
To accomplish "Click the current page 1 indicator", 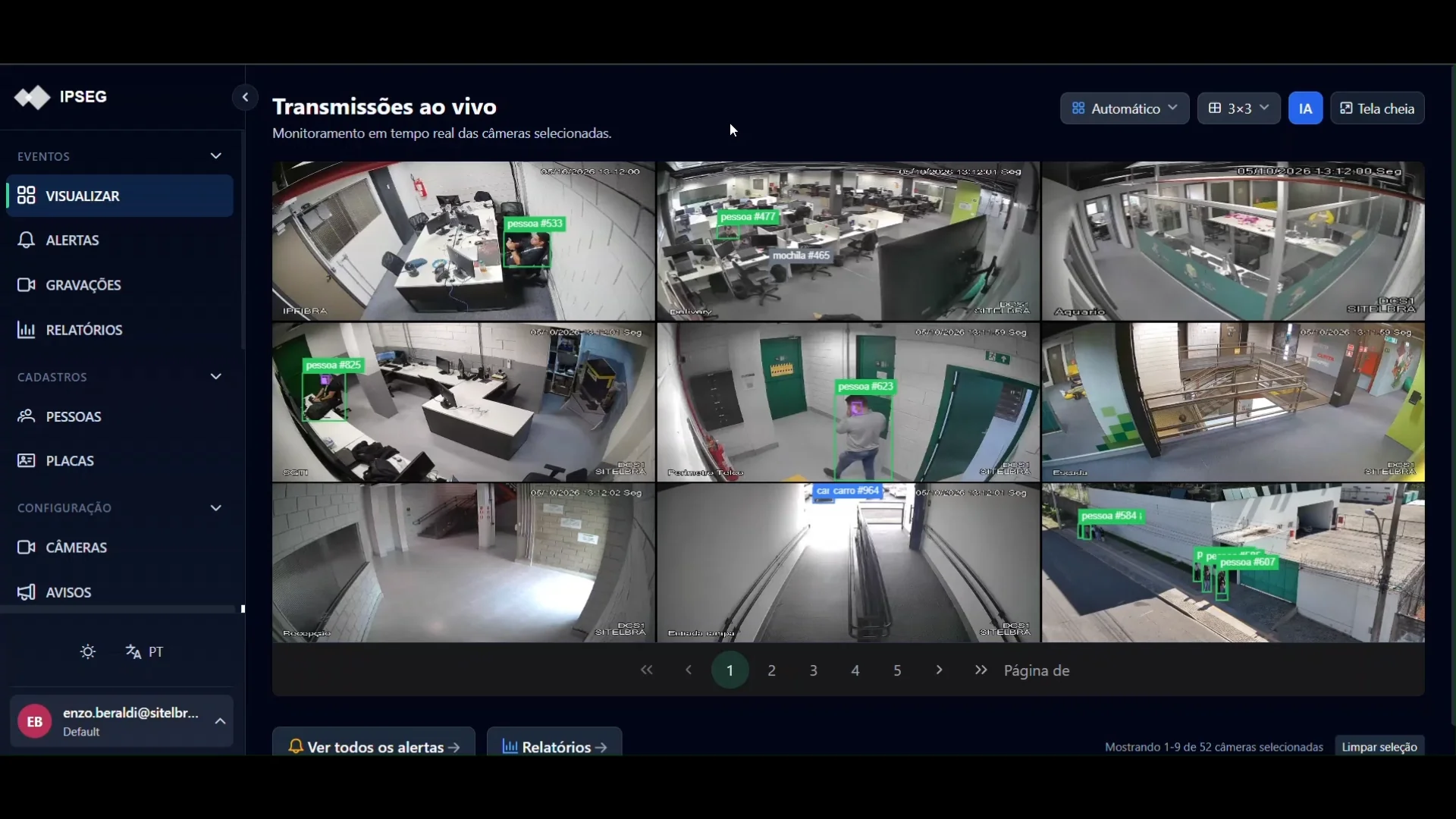I will 730,670.
